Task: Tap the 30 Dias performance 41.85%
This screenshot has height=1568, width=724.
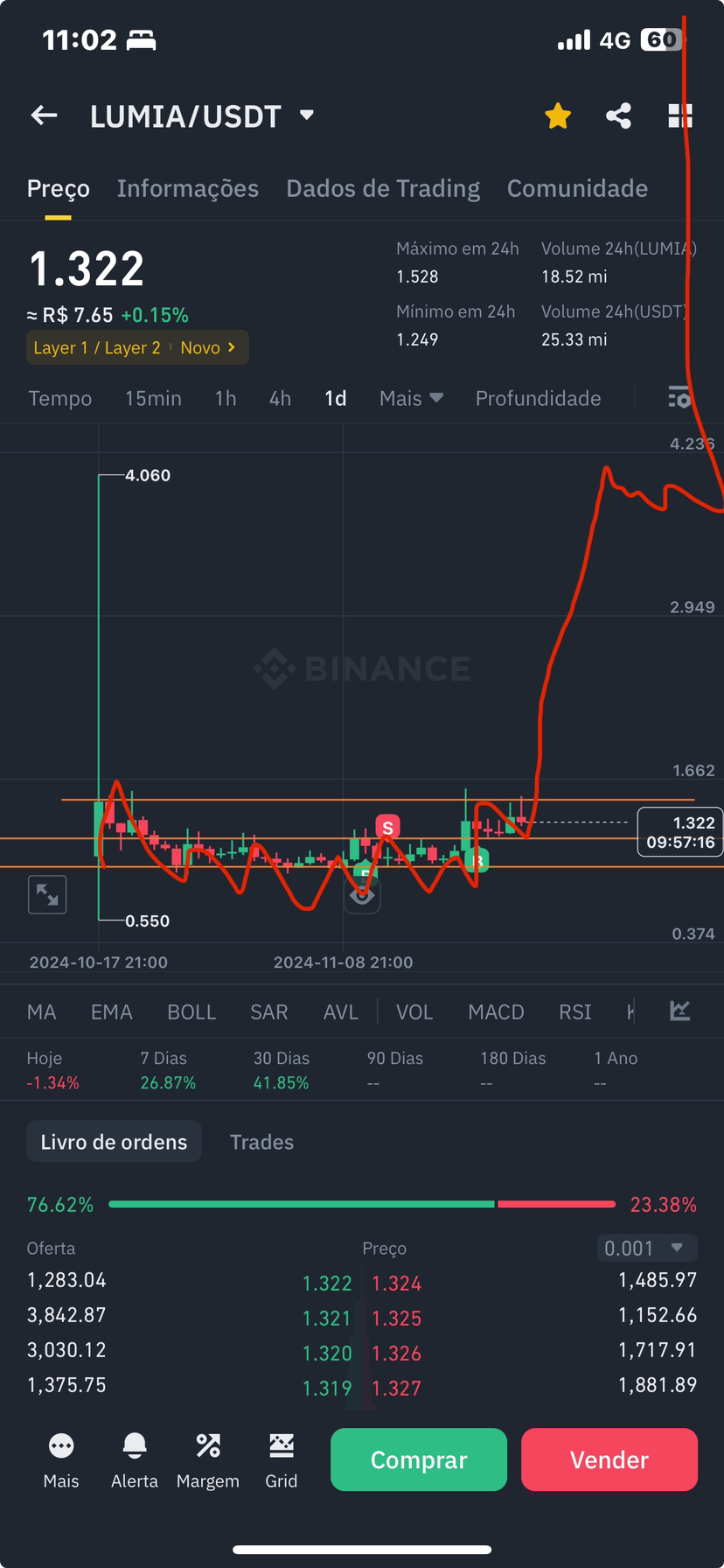Action: click(x=281, y=1083)
